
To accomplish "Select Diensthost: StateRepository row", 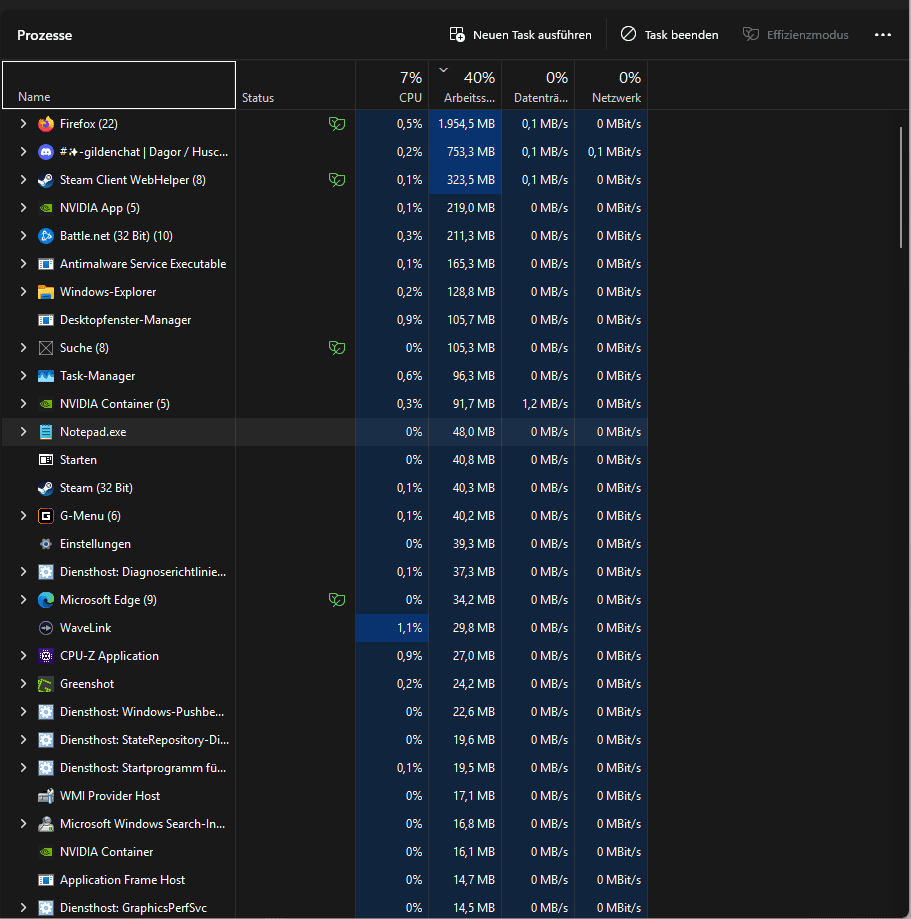I will point(324,740).
